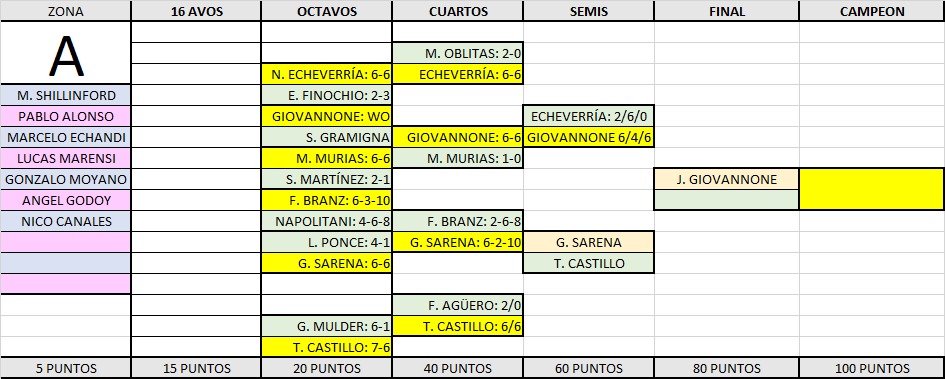
Task: Click the PABLO ALONSO cell
Action: pyautogui.click(x=66, y=116)
